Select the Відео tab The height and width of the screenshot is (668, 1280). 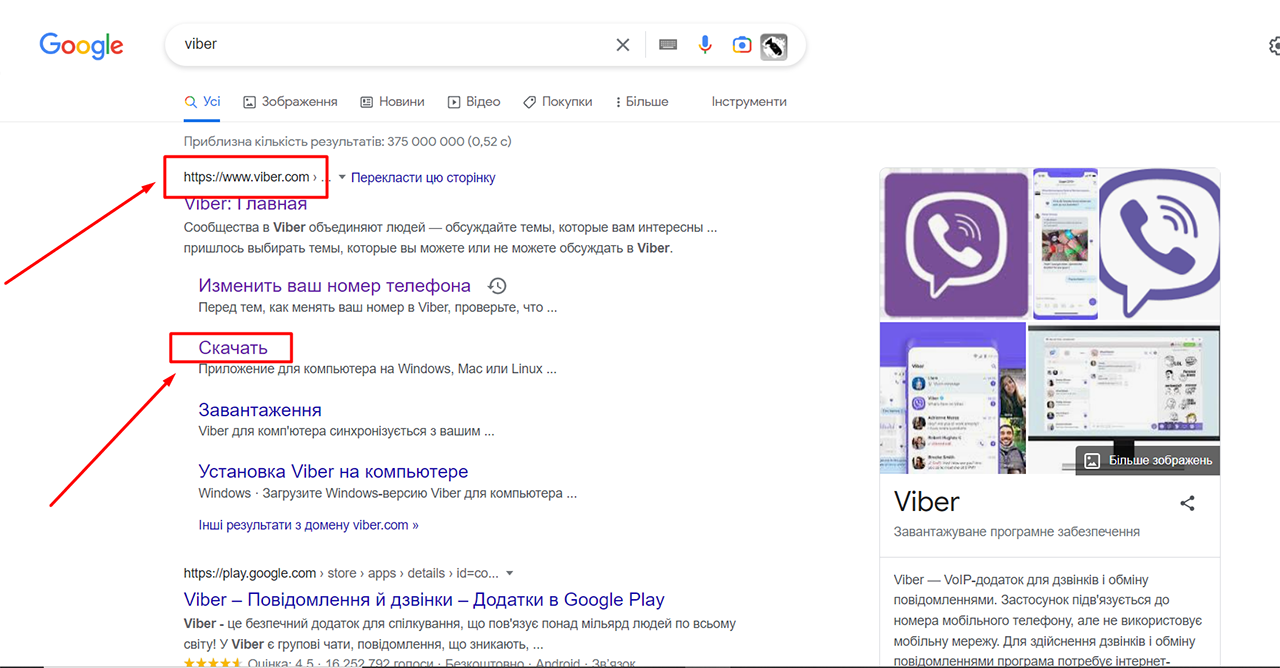coord(474,102)
